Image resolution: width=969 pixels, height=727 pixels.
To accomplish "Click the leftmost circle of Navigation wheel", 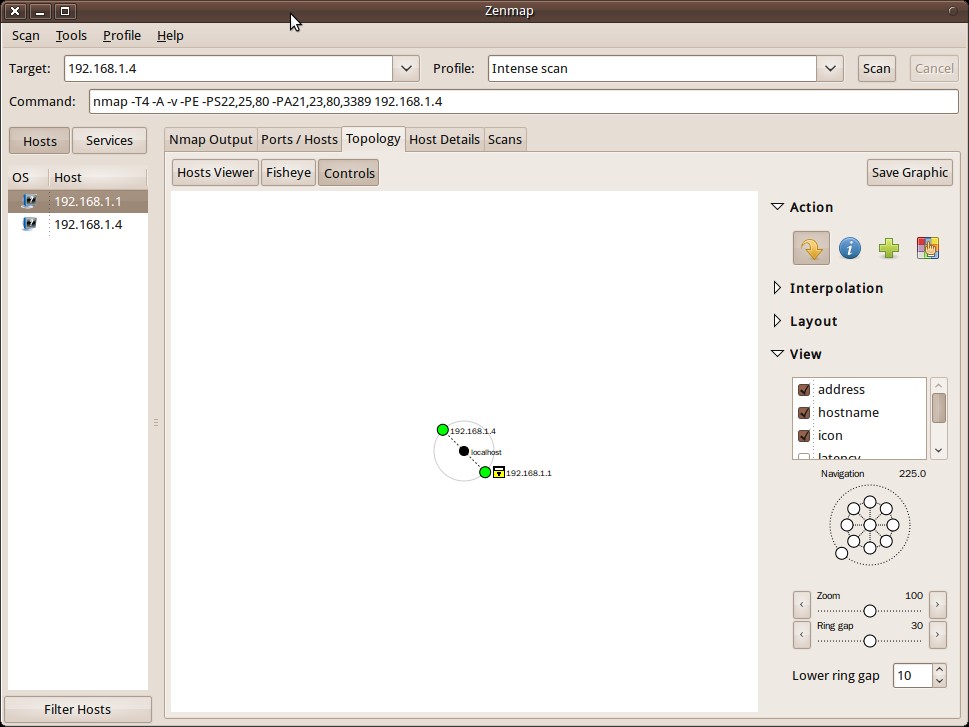I will coord(847,525).
